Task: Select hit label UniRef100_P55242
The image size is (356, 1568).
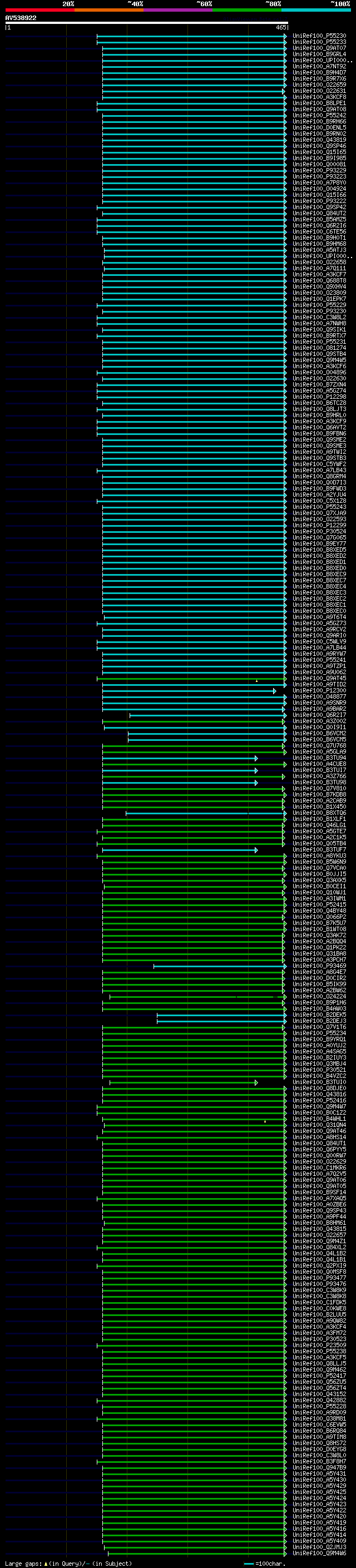Action: (319, 116)
